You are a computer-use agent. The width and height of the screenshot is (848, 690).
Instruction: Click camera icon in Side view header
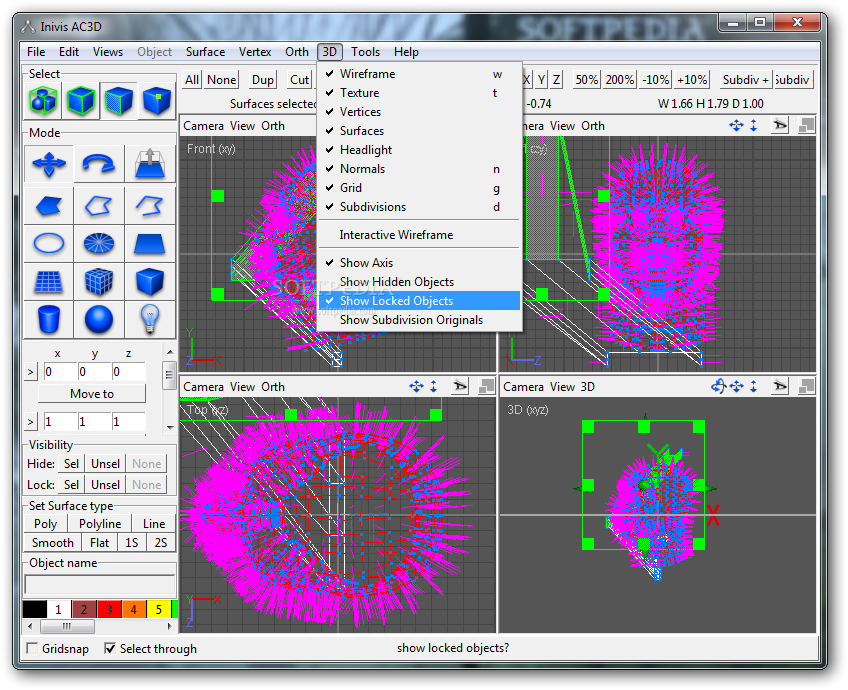tap(780, 125)
